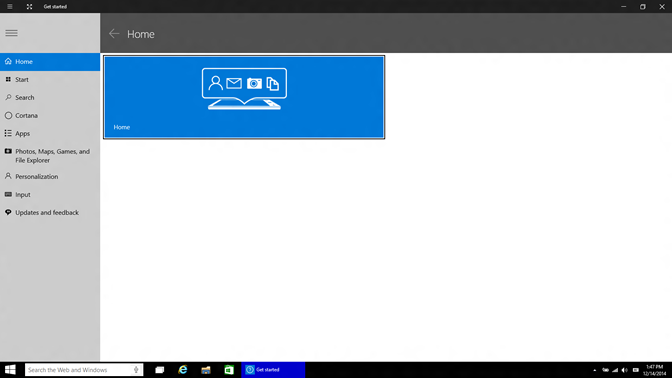Viewport: 672px width, 378px height.
Task: Open the title bar hamburger menu
Action: pyautogui.click(x=9, y=6)
